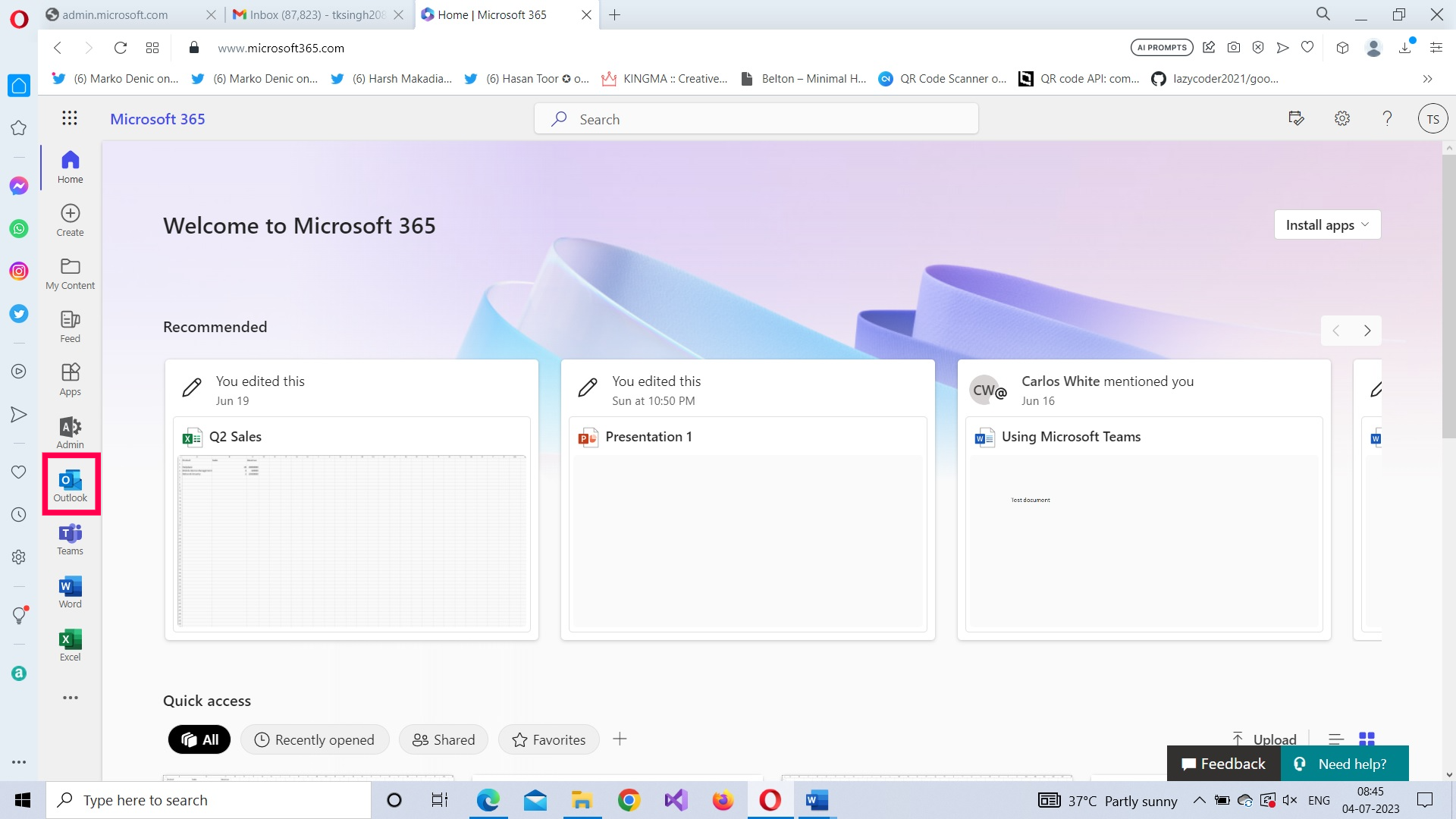Add a new Quick access filter
The width and height of the screenshot is (1456, 819).
(x=620, y=739)
